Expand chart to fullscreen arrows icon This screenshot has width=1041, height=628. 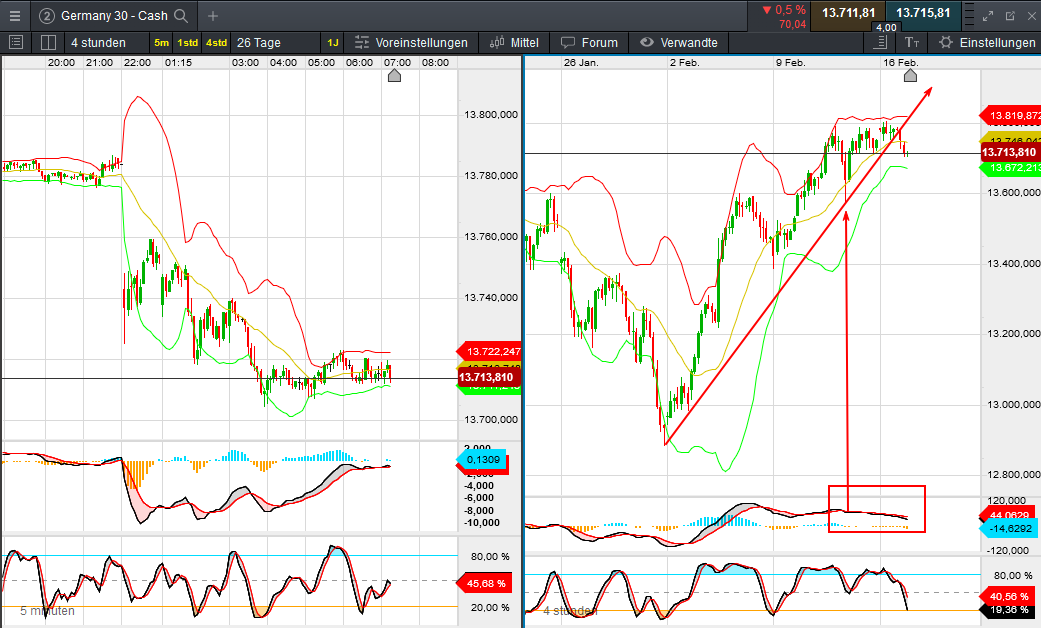click(988, 16)
